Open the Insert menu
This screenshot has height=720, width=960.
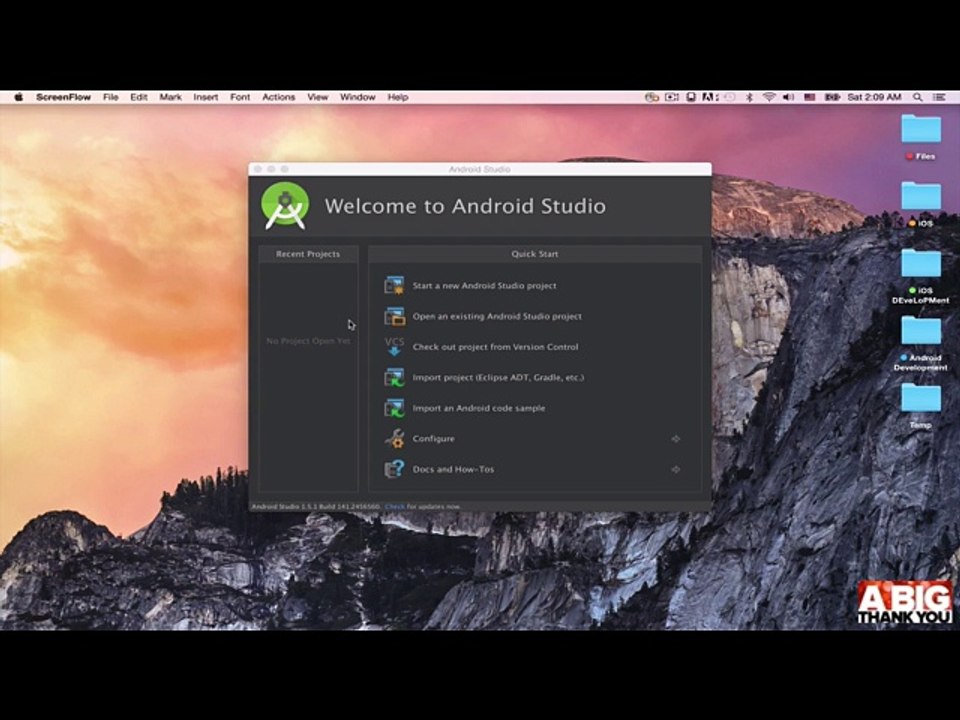[206, 97]
